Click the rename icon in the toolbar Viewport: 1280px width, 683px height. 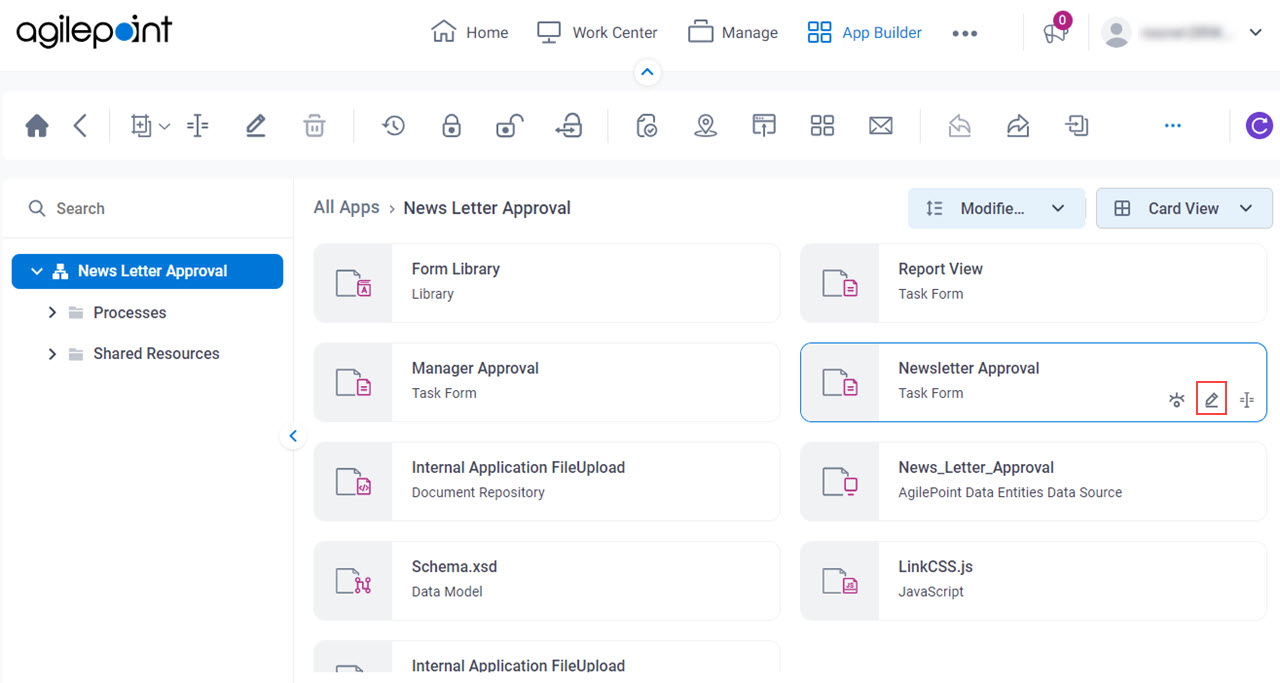tap(198, 126)
